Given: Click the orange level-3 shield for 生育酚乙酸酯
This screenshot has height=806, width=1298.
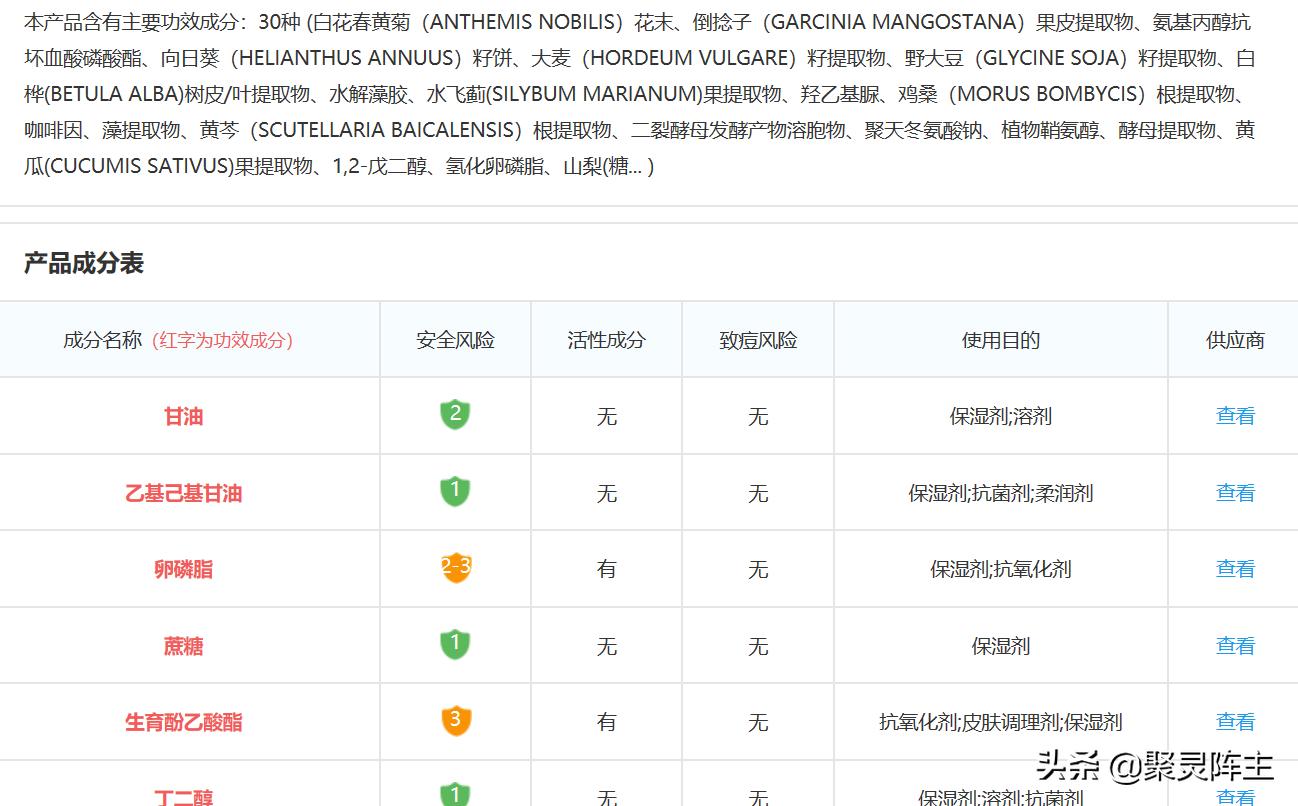Looking at the screenshot, I should pyautogui.click(x=455, y=721).
